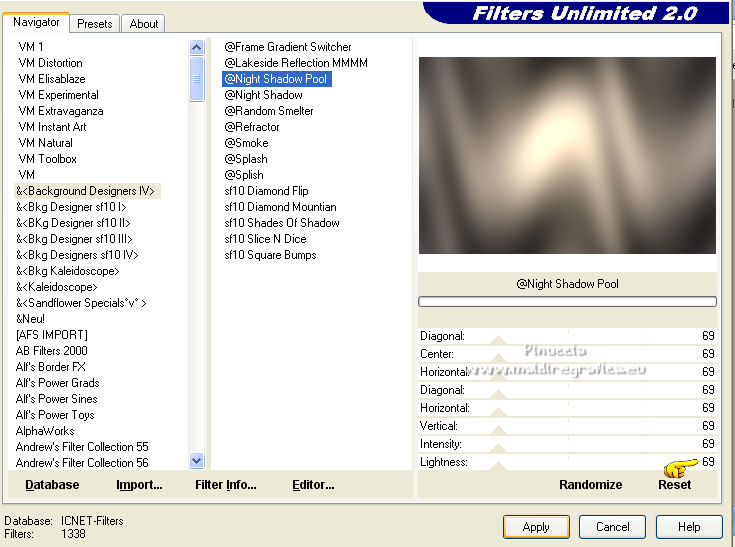Viewport: 735px width, 547px height.
Task: Click the Apply button
Action: [536, 527]
